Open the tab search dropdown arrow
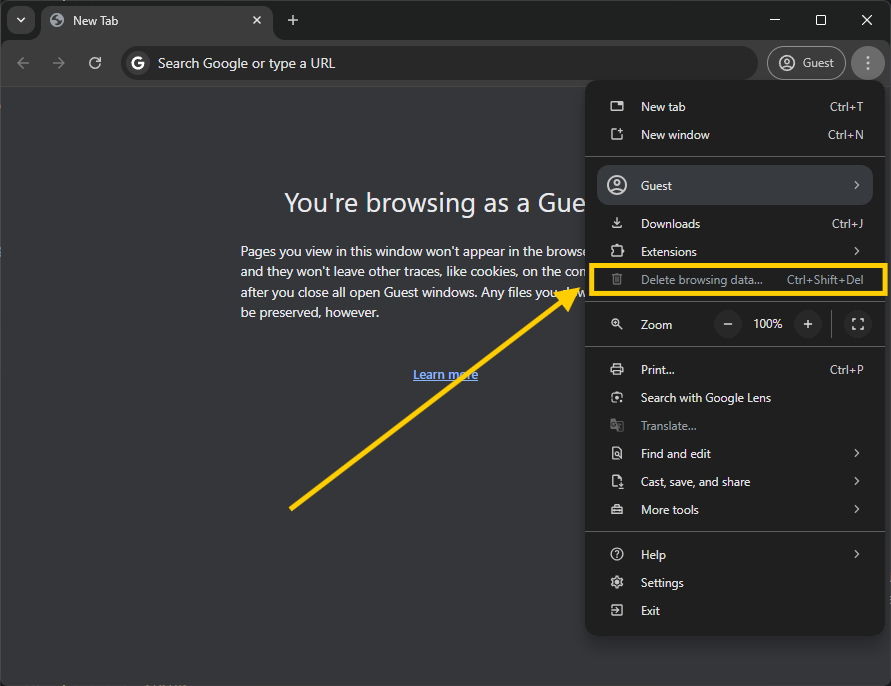 20,20
